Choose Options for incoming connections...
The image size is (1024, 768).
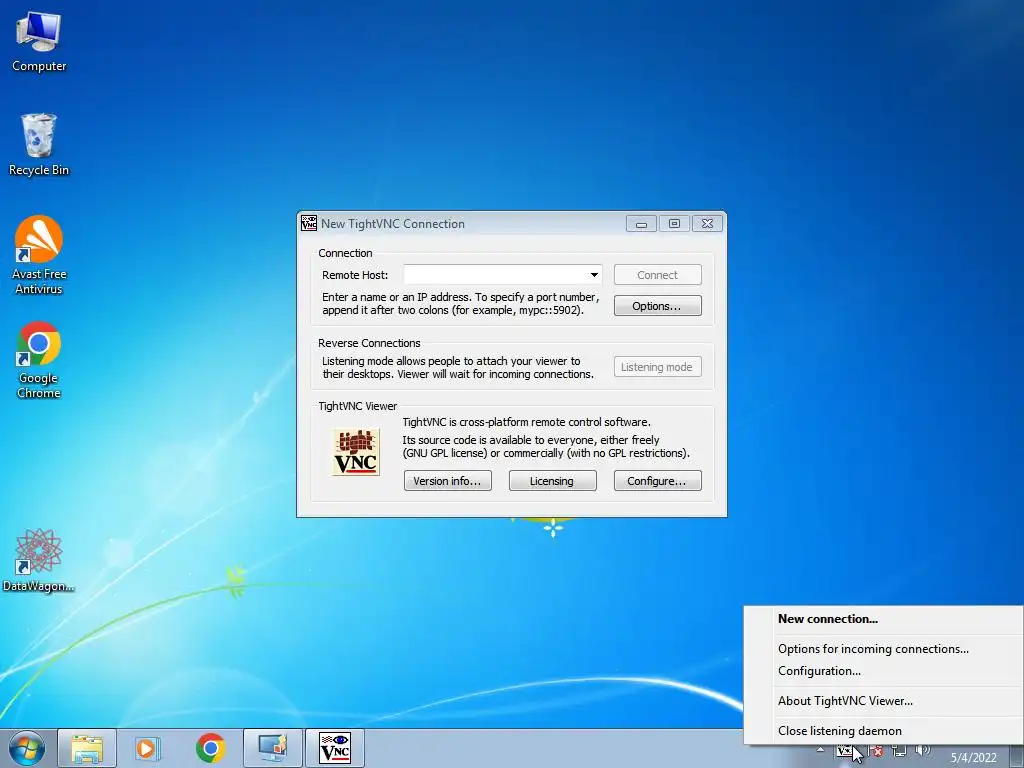pos(883,648)
